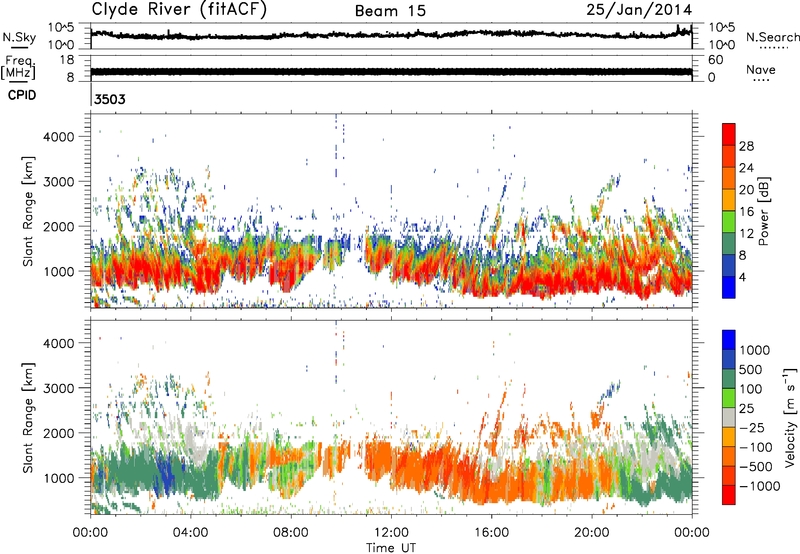Select the "CPID" row label
Screen dimensions: 800x554
(x=22, y=95)
